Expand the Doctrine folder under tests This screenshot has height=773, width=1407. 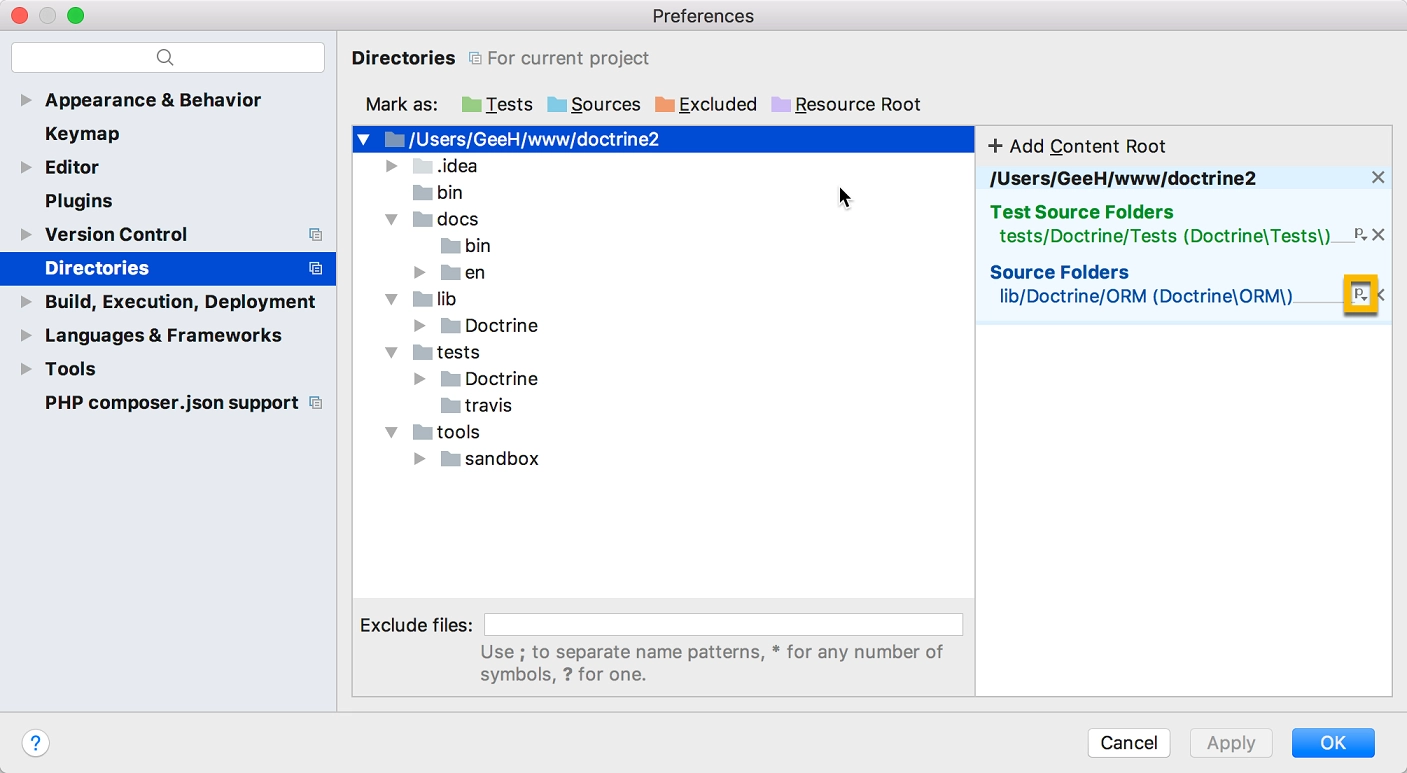point(420,379)
